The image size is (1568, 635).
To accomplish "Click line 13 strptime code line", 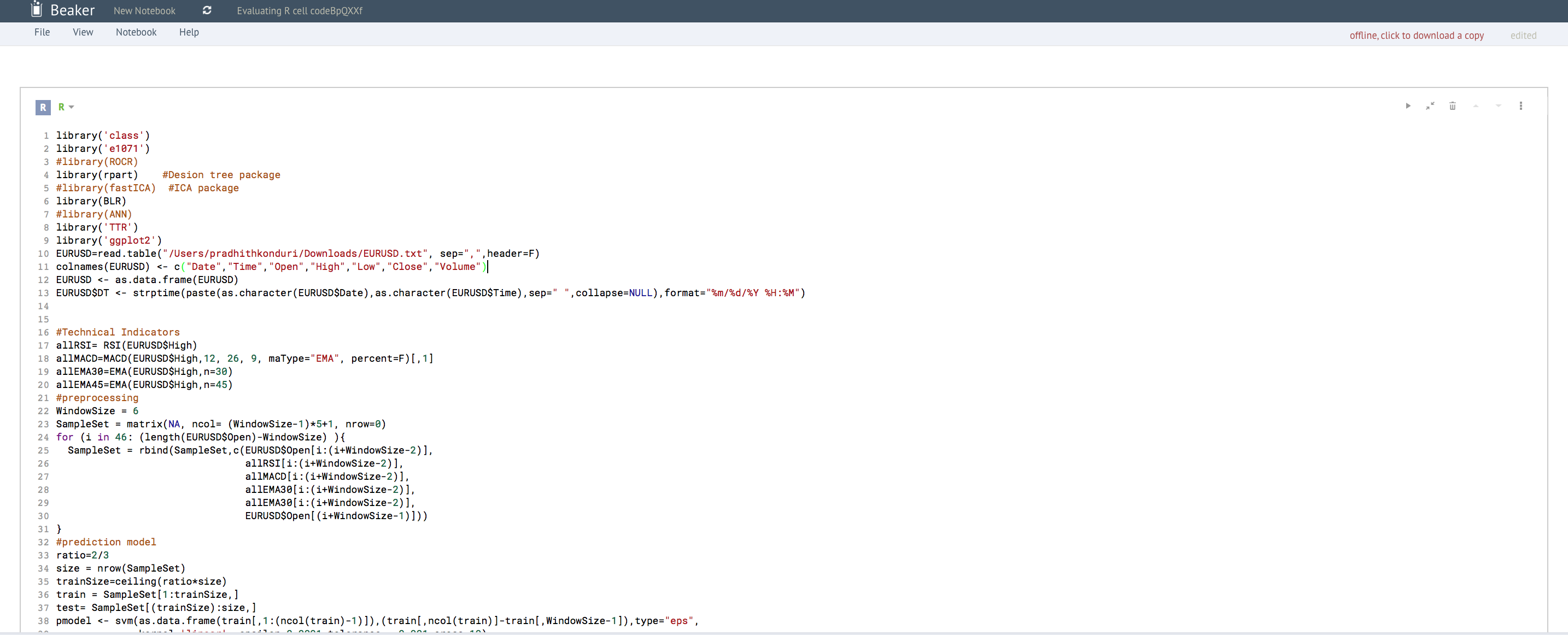I will click(x=426, y=292).
